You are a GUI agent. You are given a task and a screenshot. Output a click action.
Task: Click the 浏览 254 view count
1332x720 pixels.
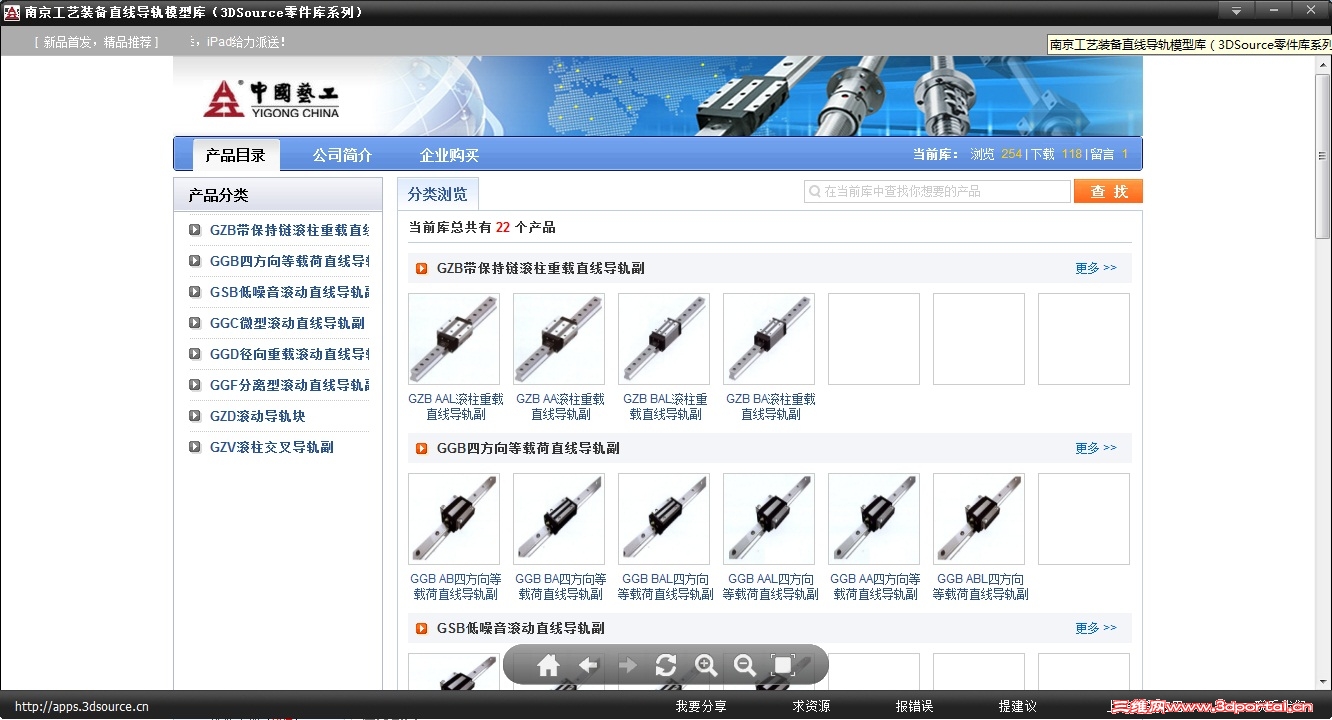(996, 154)
